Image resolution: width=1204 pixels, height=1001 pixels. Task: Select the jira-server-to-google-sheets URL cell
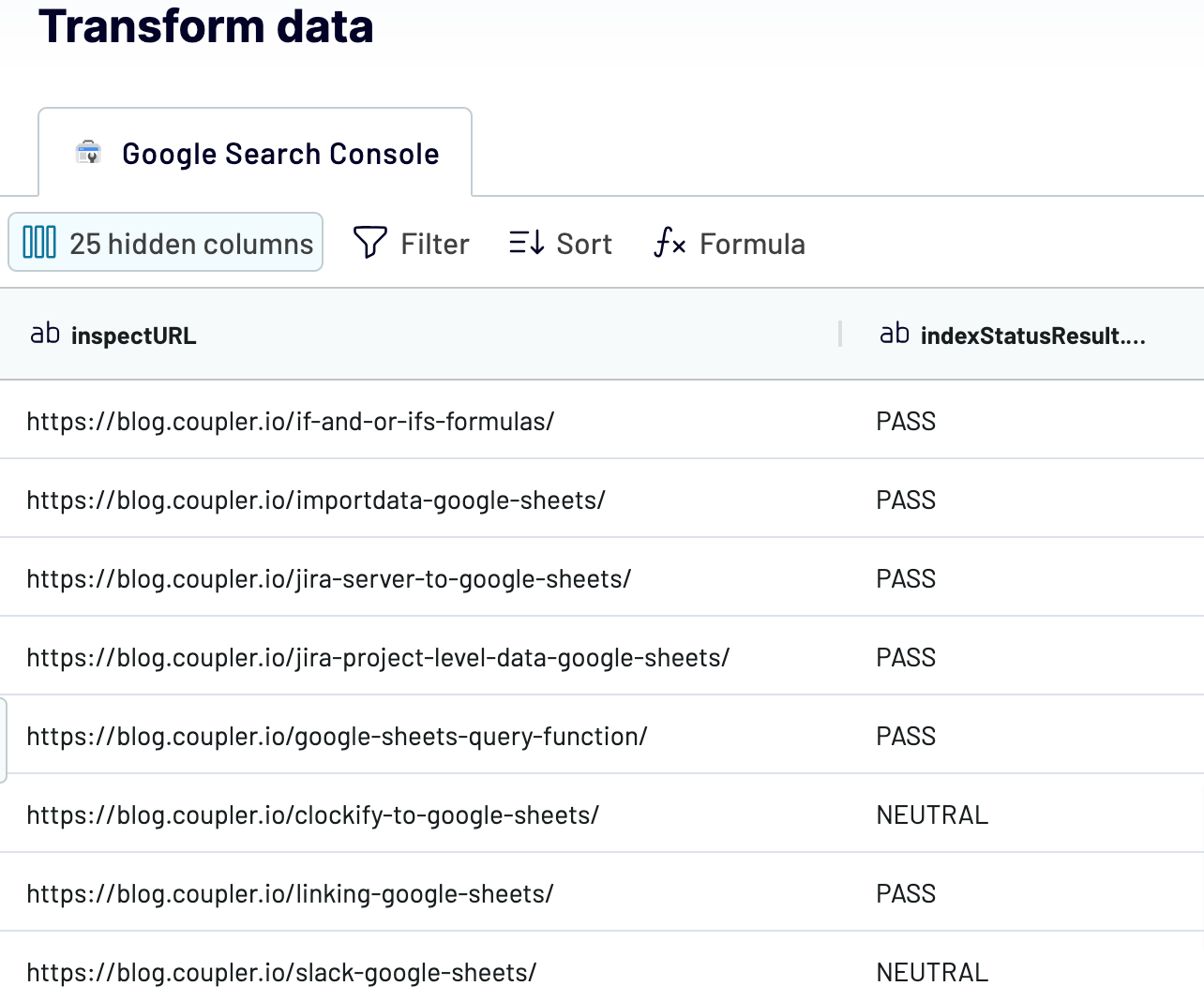(x=329, y=578)
